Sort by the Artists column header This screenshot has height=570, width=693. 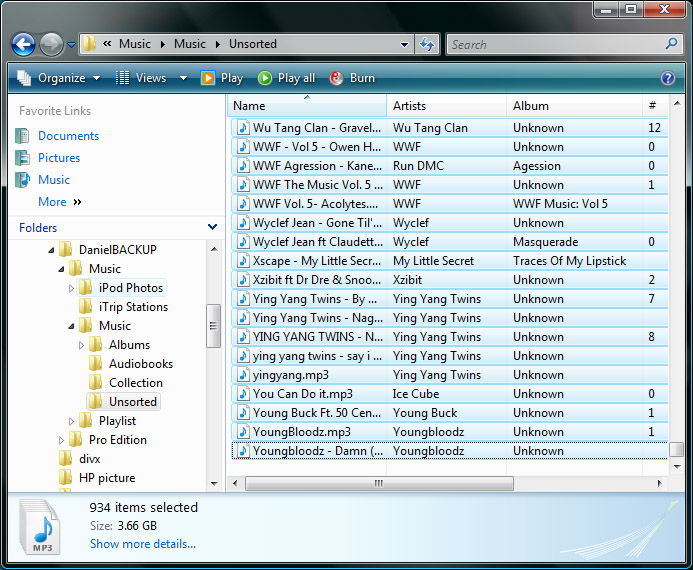click(446, 106)
